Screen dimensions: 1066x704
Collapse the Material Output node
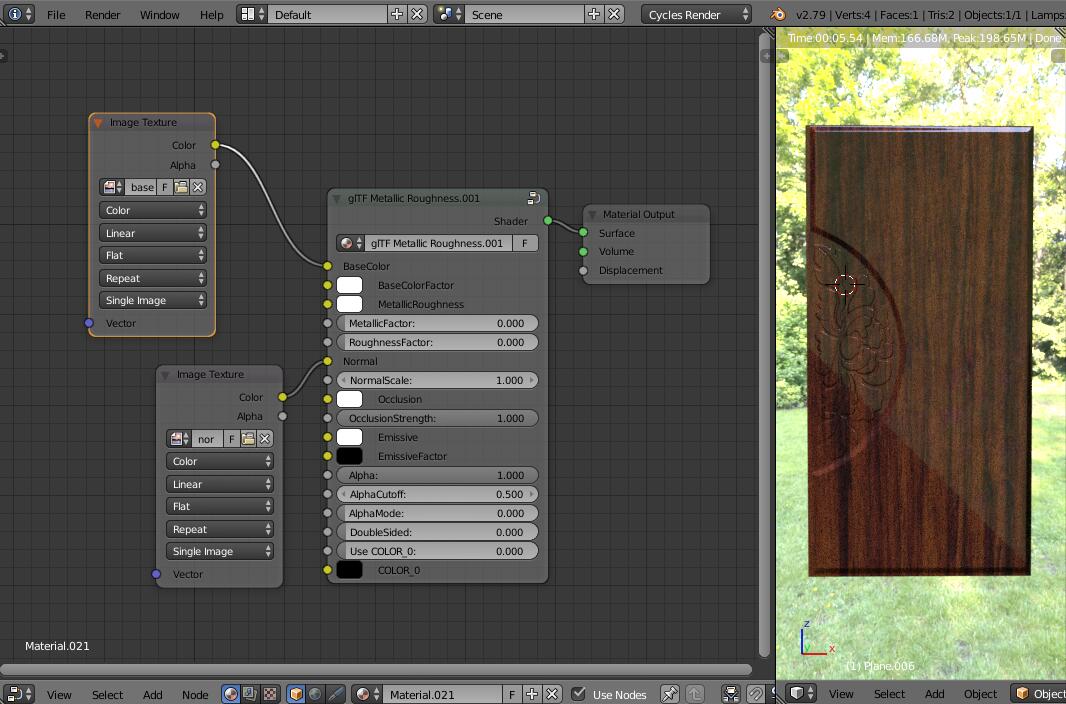pyautogui.click(x=592, y=215)
